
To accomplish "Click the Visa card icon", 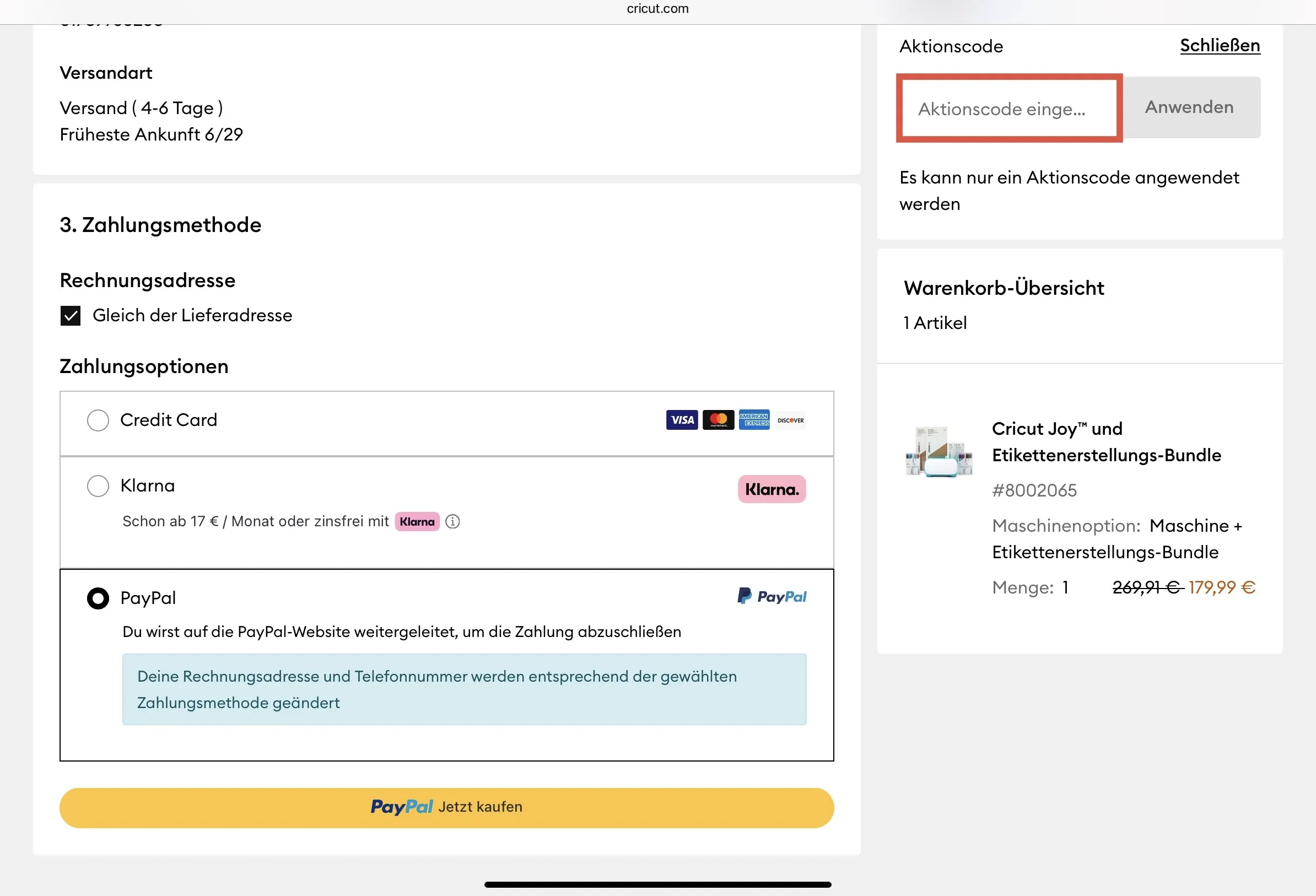I will coord(681,420).
